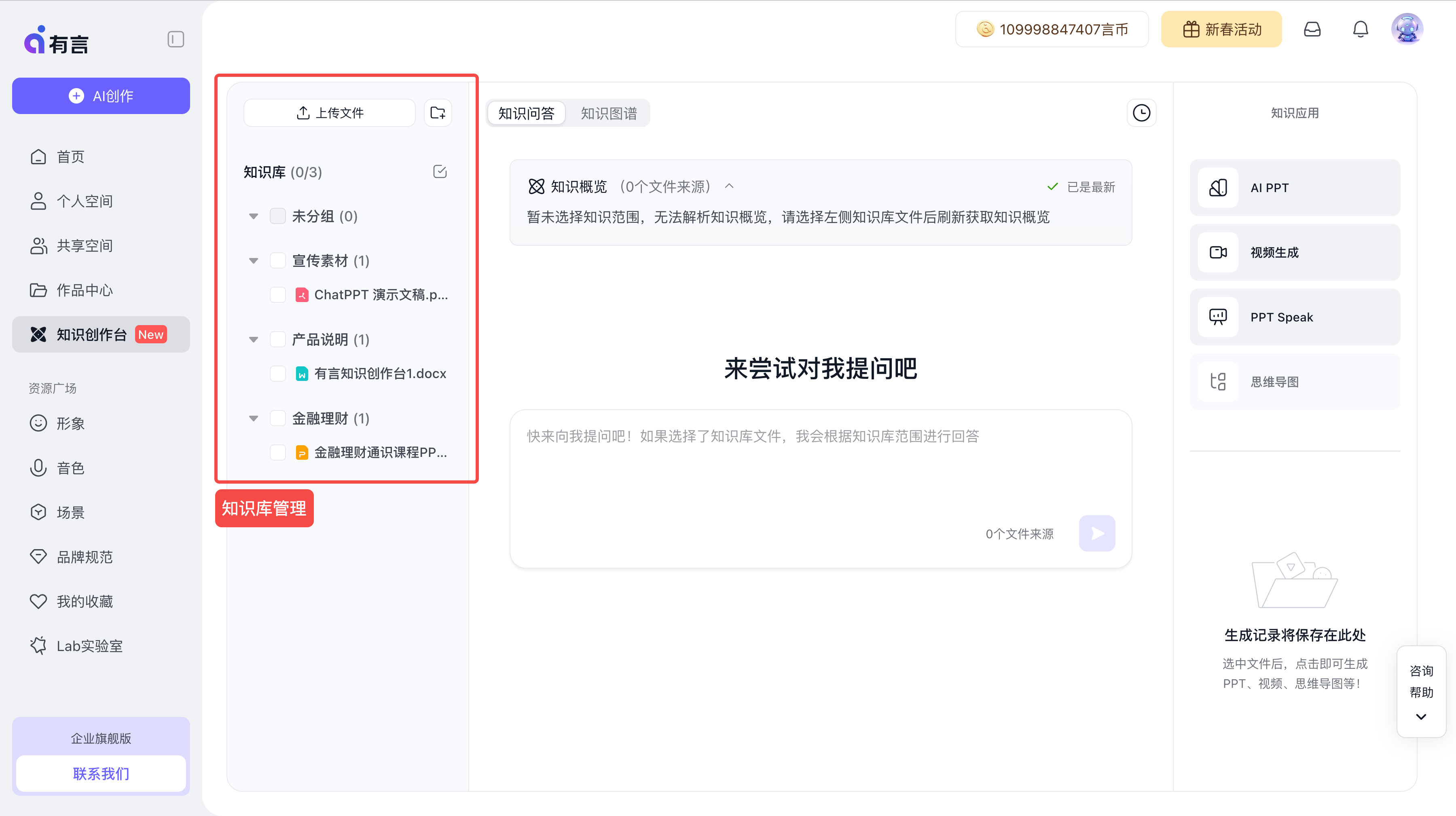The image size is (1456, 816).
Task: Collapse the 产品说明 tree group
Action: [x=253, y=339]
